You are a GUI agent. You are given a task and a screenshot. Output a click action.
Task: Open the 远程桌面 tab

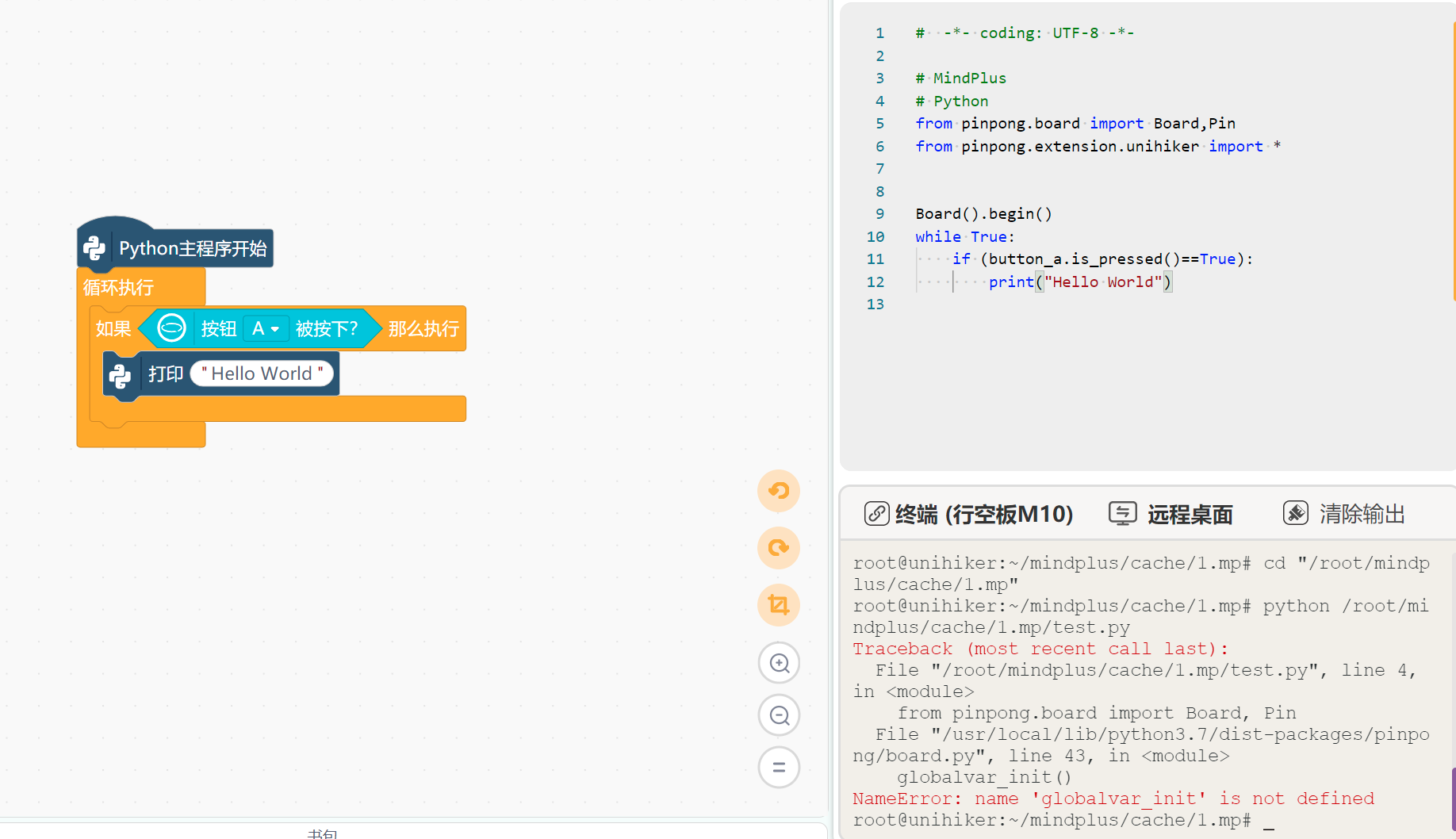point(1190,514)
